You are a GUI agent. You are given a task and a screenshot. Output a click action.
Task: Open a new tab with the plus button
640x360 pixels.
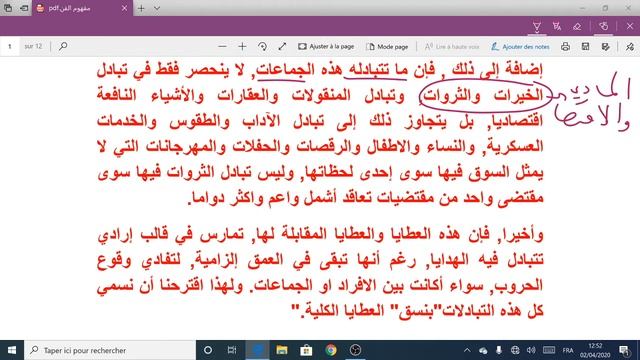click(x=141, y=8)
